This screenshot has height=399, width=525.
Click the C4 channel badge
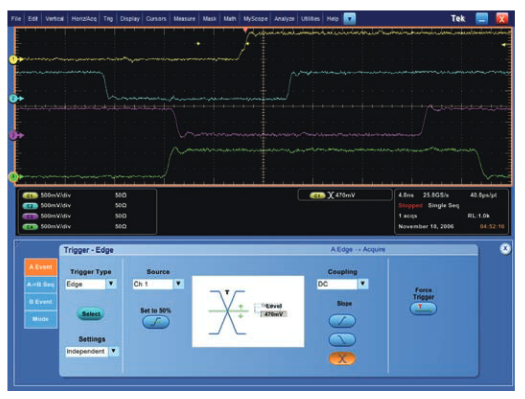(x=30, y=227)
